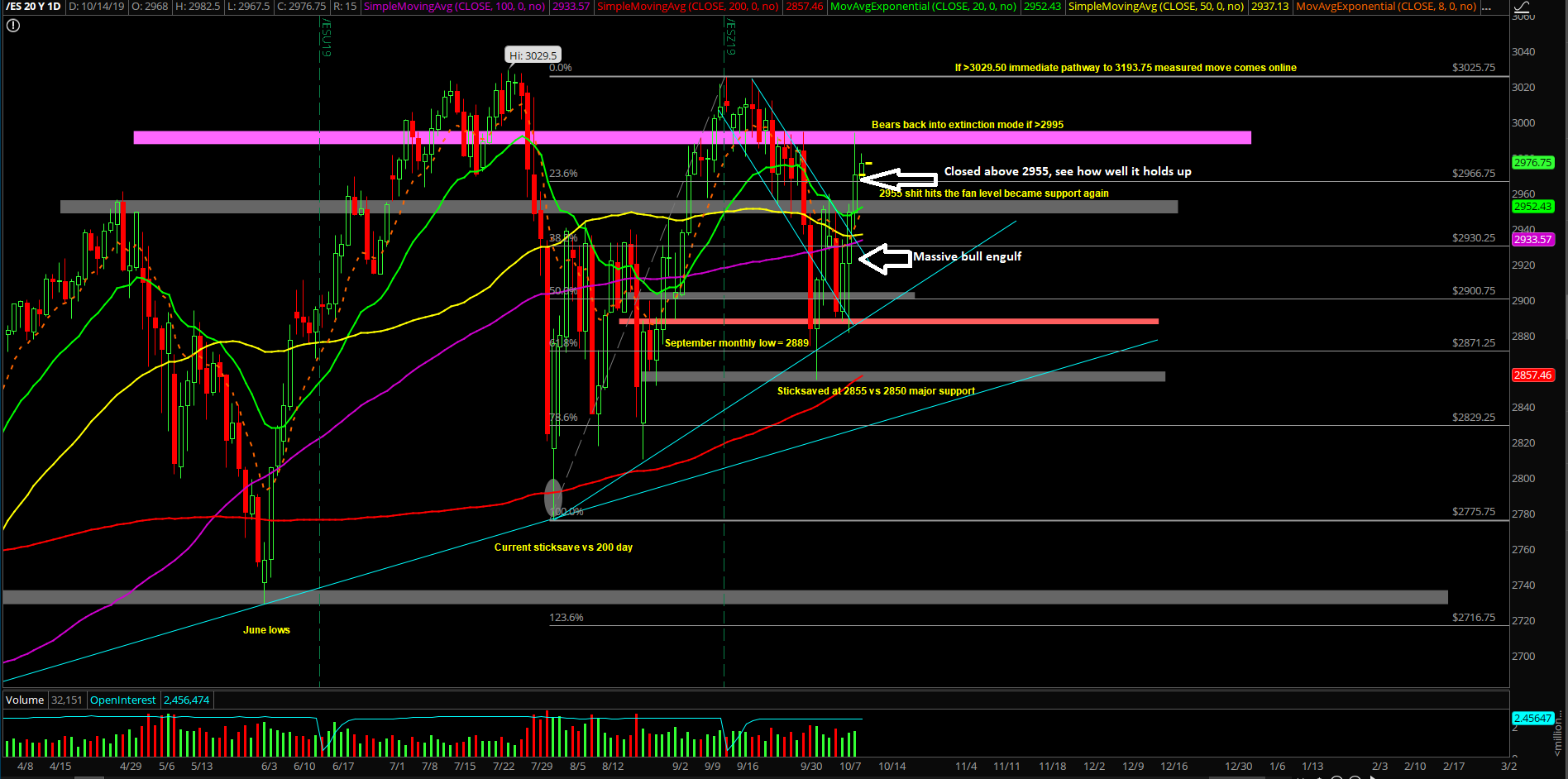Click the H: 2982.5 high value
The image size is (1568, 779).
pos(198,7)
